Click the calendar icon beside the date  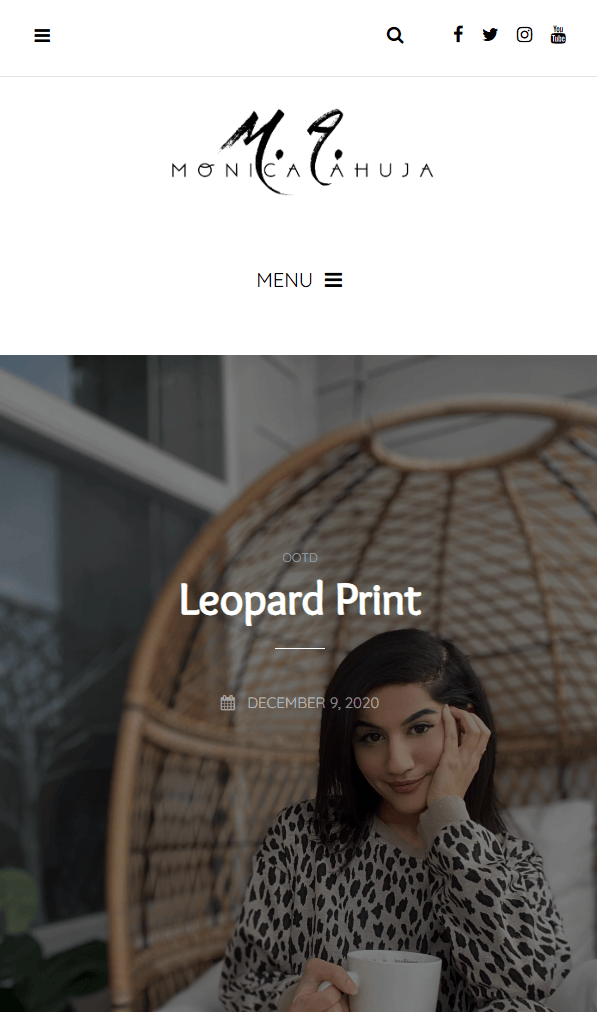tap(228, 702)
